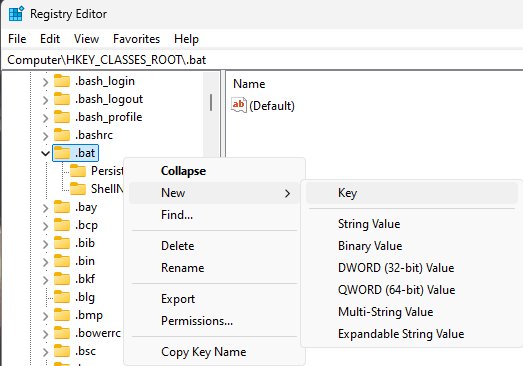Viewport: 523px width, 366px height.
Task: Choose Copy Key Name
Action: click(214, 352)
